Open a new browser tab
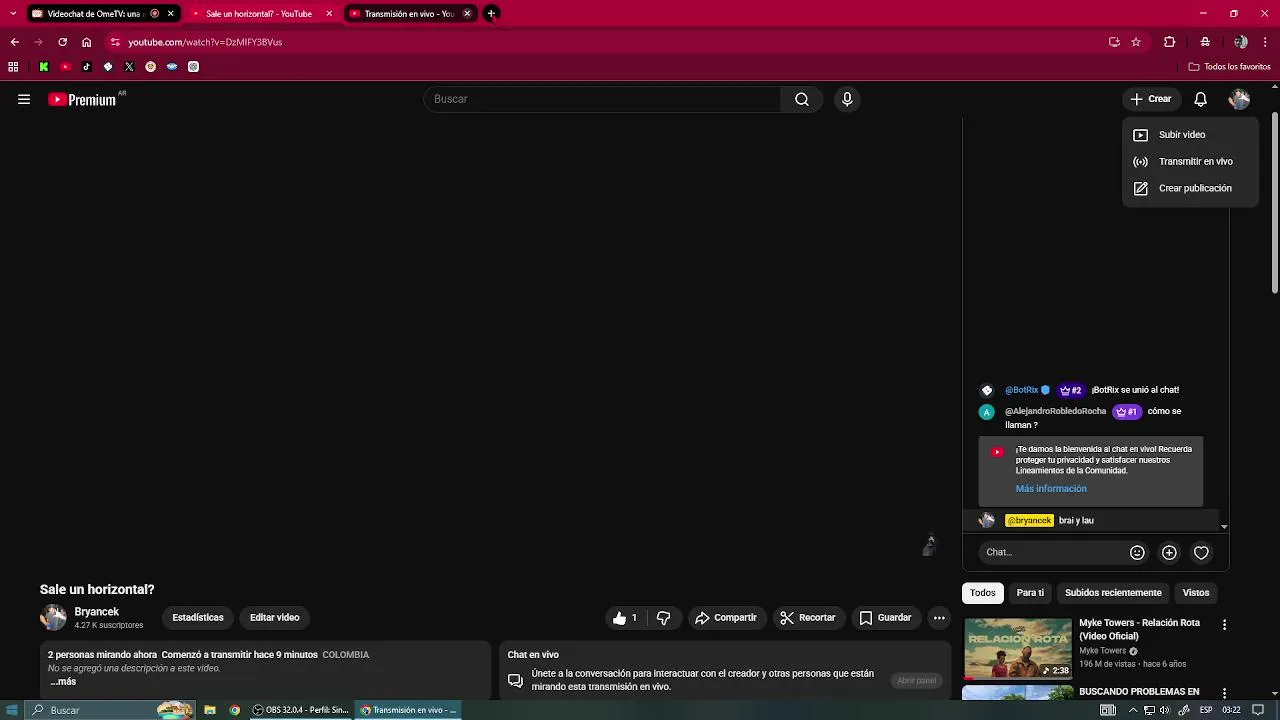Viewport: 1280px width, 720px height. tap(491, 14)
